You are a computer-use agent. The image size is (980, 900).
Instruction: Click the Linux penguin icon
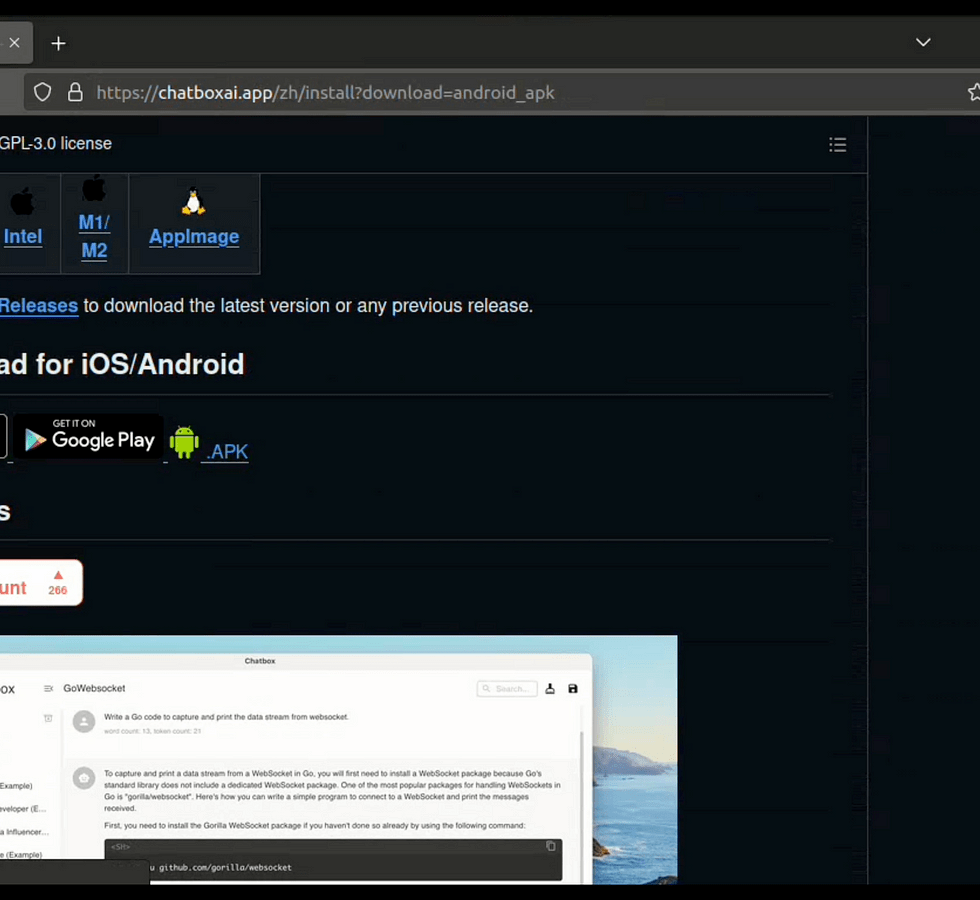pyautogui.click(x=193, y=202)
